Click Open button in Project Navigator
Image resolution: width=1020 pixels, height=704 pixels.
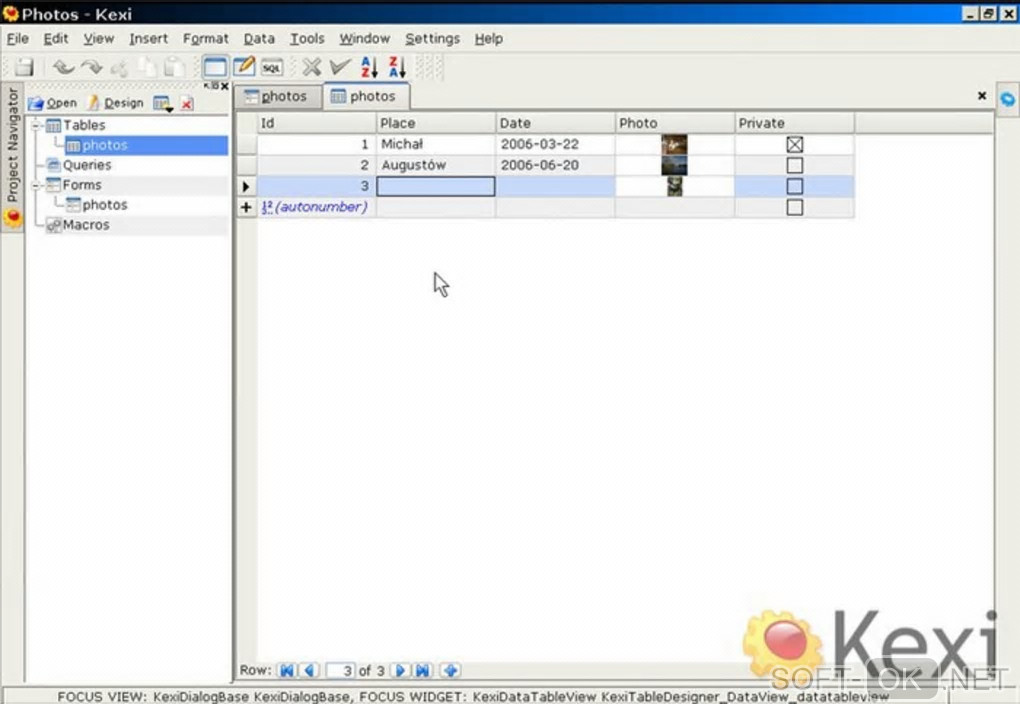[x=53, y=103]
